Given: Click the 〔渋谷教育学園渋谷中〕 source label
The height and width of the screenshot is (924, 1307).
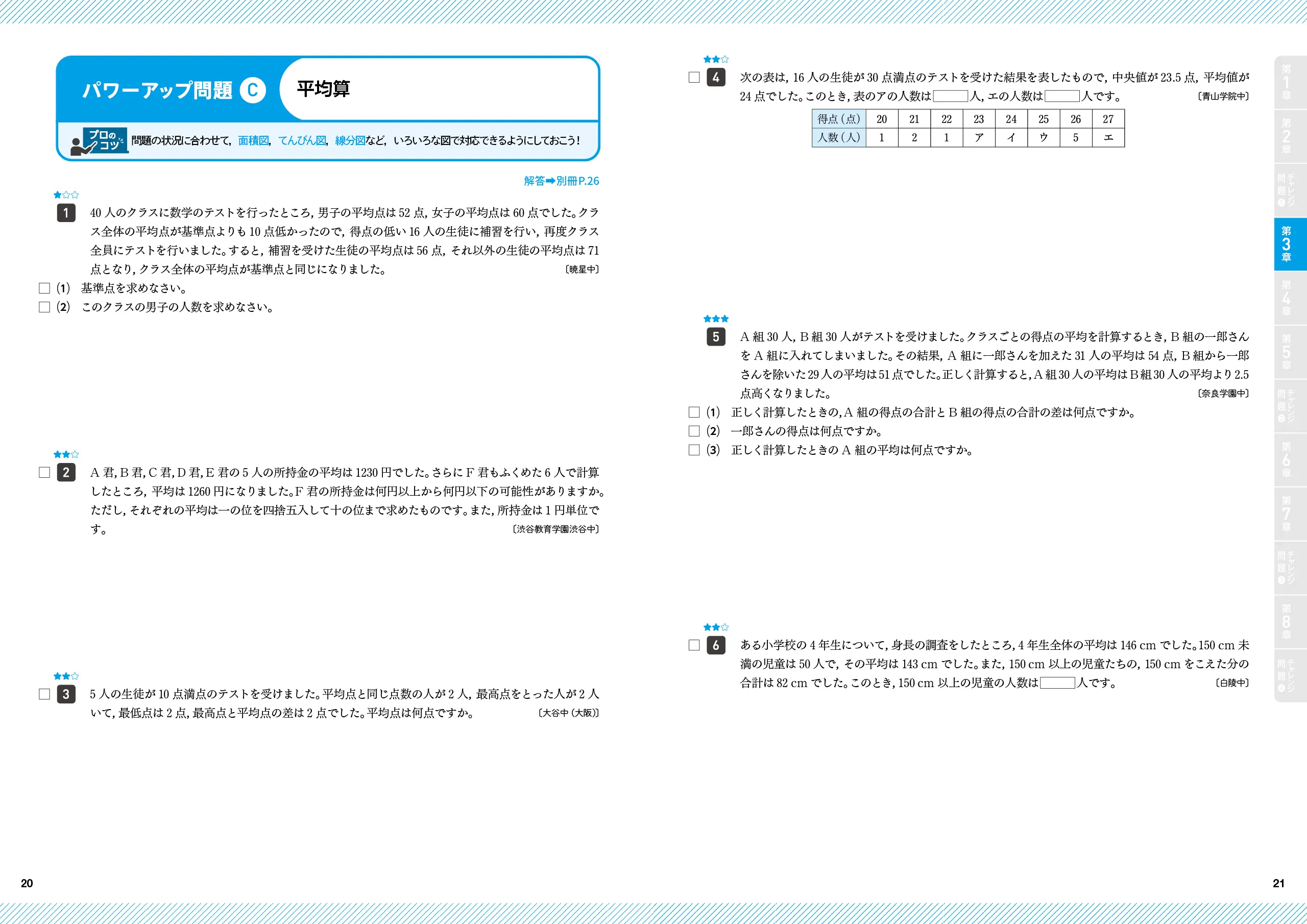Looking at the screenshot, I should [x=555, y=529].
